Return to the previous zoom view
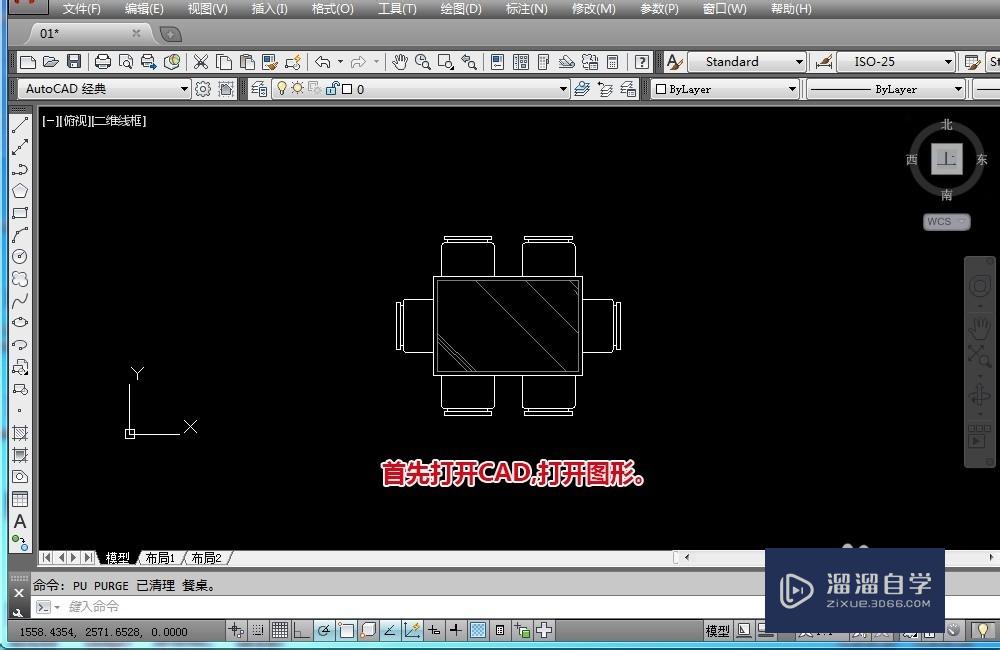 469,62
